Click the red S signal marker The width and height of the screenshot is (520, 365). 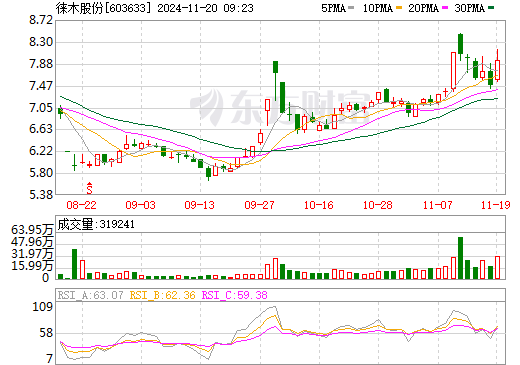pos(89,188)
